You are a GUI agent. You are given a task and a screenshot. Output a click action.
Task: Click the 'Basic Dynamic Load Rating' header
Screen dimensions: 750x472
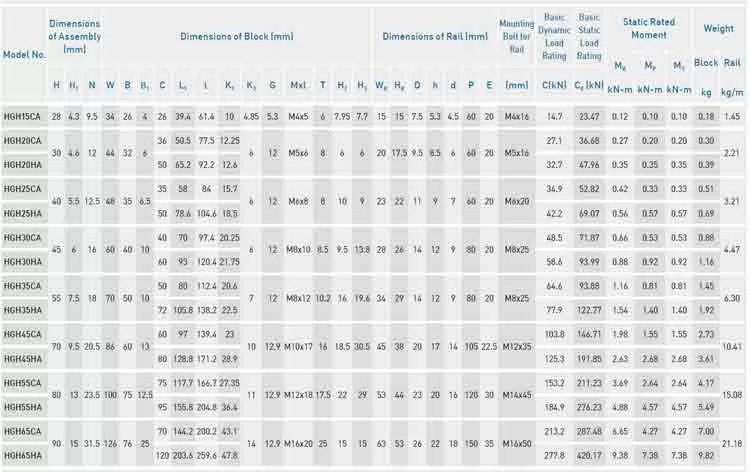click(554, 36)
